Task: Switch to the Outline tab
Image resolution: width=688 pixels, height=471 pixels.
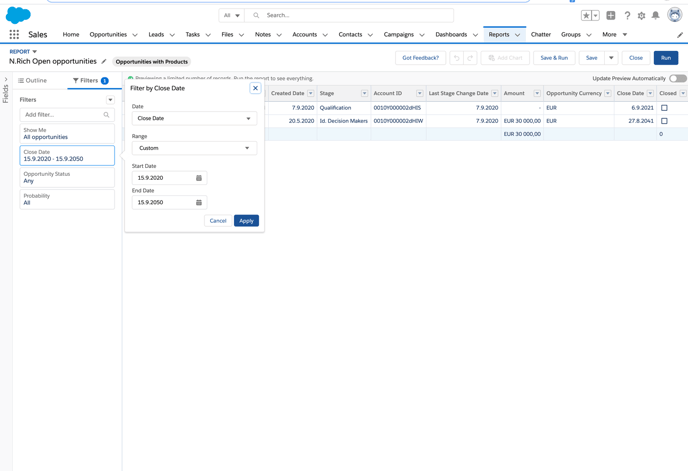Action: pyautogui.click(x=32, y=80)
